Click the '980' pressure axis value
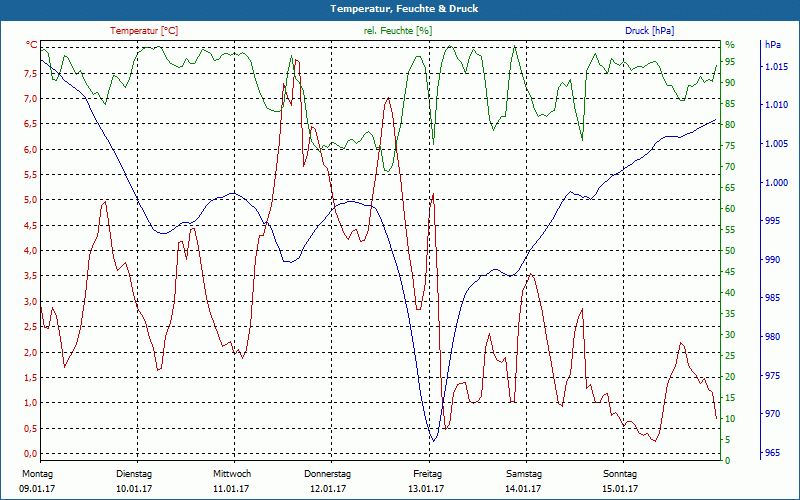This screenshot has width=800, height=500. 772,337
